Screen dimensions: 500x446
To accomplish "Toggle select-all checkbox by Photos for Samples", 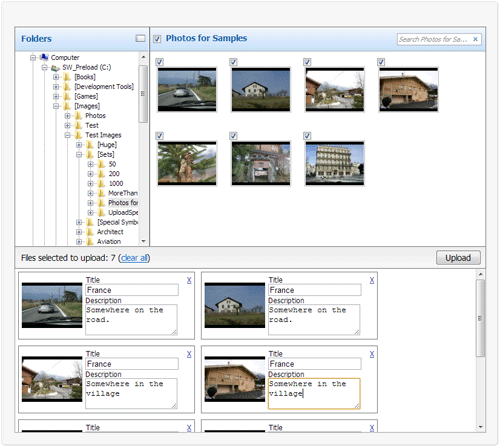I will click(157, 39).
